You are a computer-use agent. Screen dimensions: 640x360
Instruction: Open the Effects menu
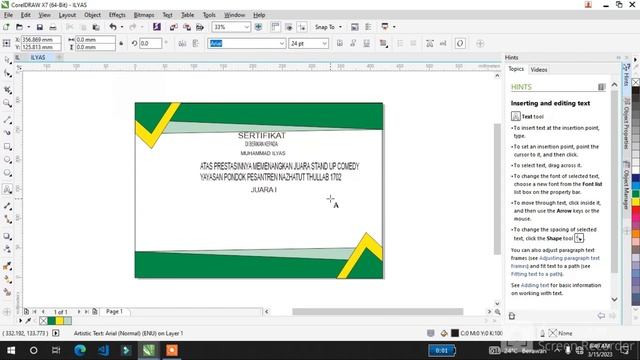[x=117, y=15]
